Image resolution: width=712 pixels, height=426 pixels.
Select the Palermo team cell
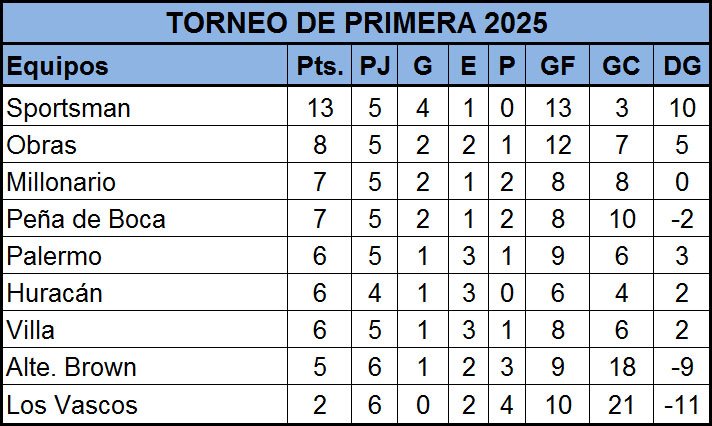(145, 256)
